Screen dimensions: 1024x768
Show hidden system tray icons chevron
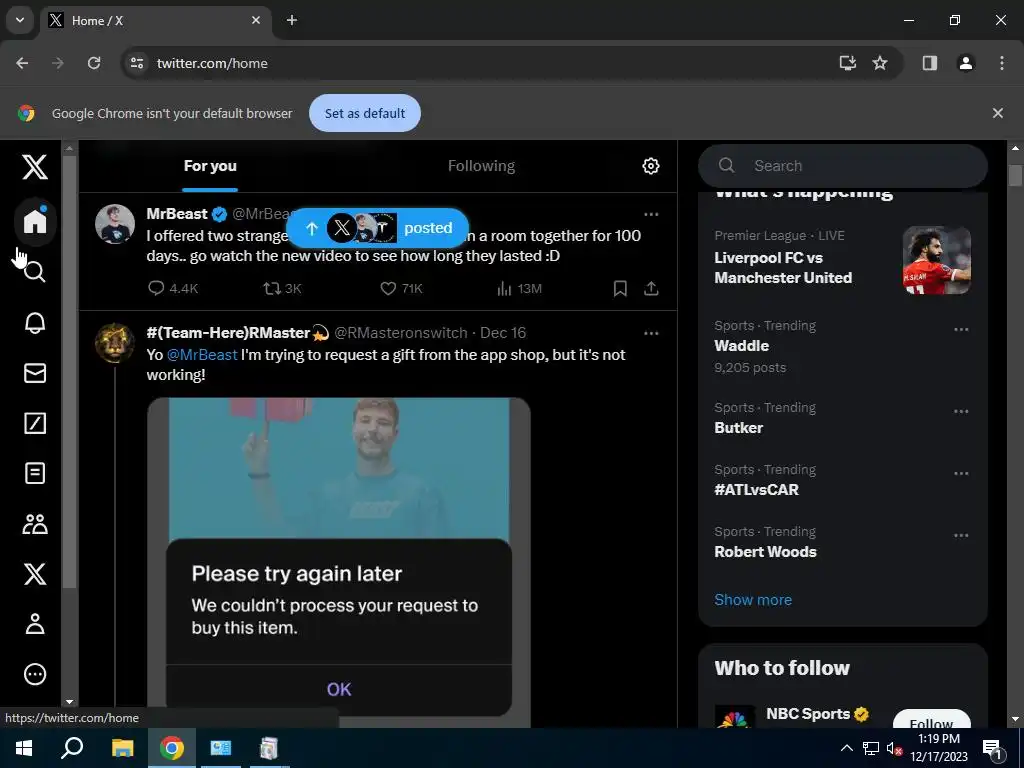point(846,748)
